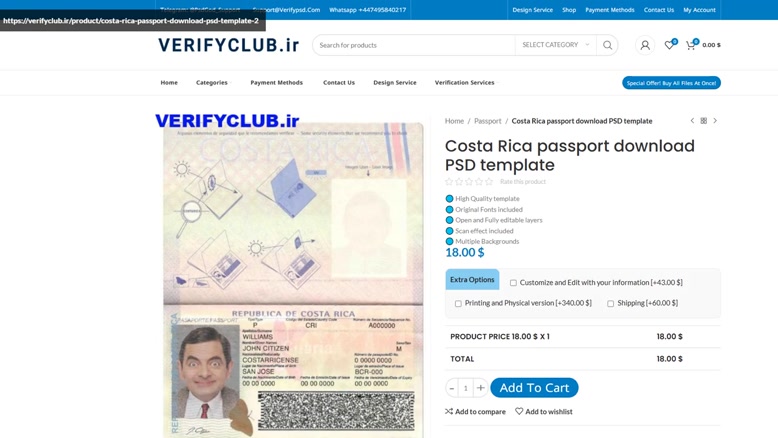
Task: Click Add to wishlist heart link
Action: pos(544,411)
